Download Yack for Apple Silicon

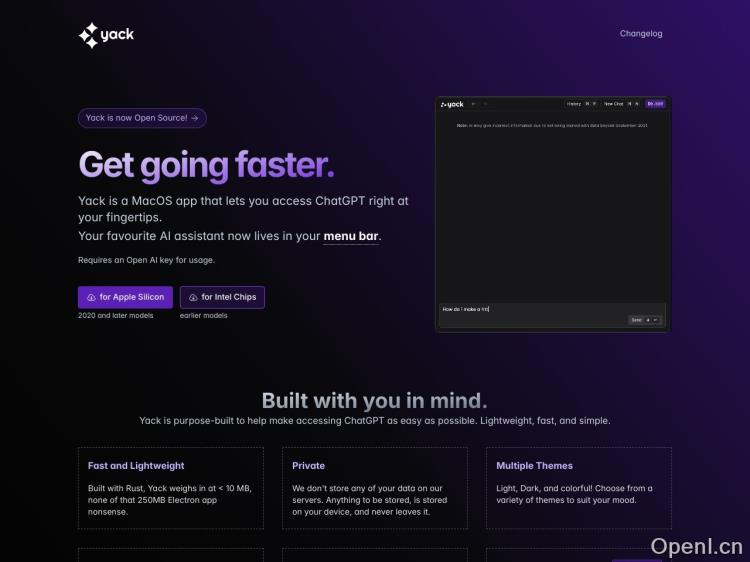[125, 297]
